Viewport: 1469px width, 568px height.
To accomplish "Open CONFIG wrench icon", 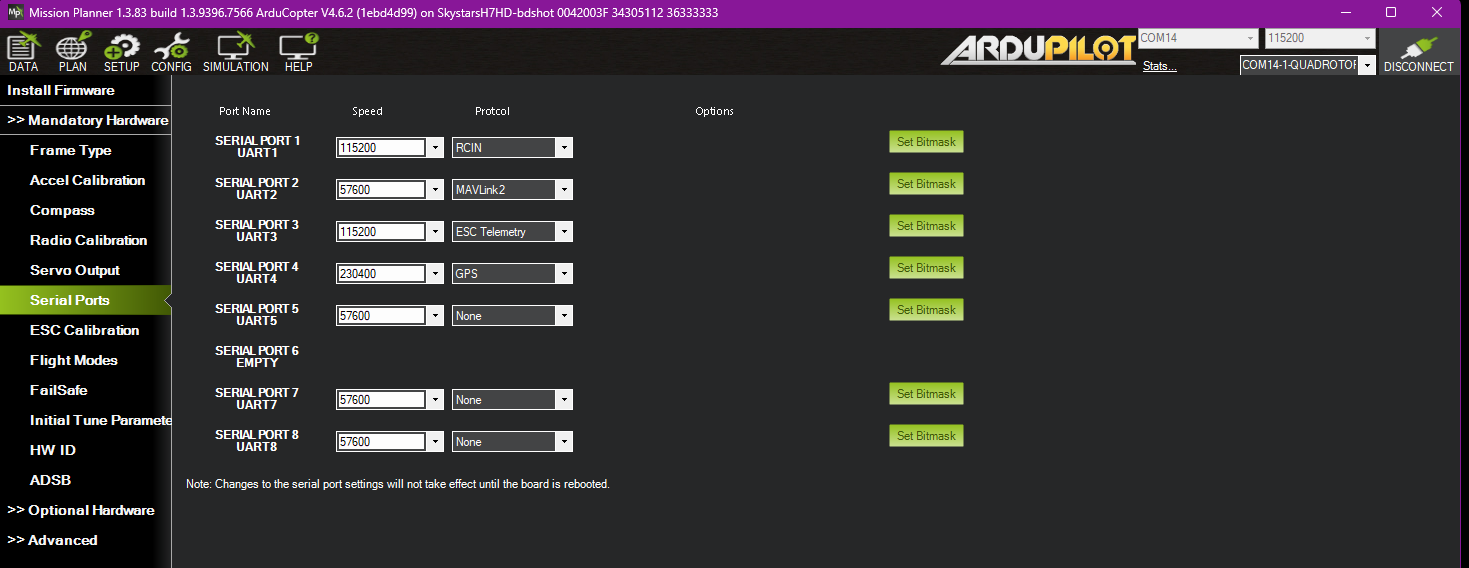I will click(171, 53).
